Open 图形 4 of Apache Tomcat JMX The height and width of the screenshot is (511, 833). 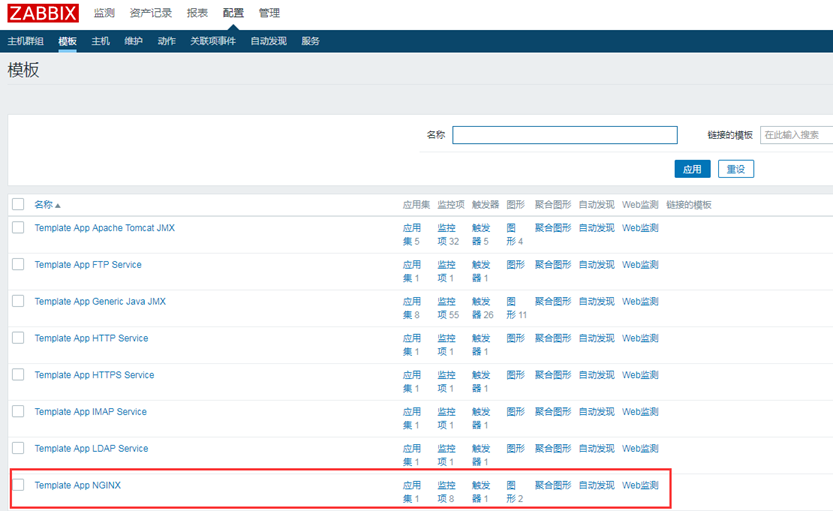click(514, 234)
